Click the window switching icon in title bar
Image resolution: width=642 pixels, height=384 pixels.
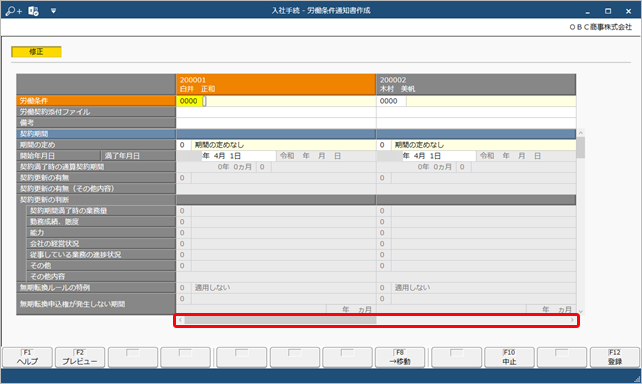click(34, 11)
